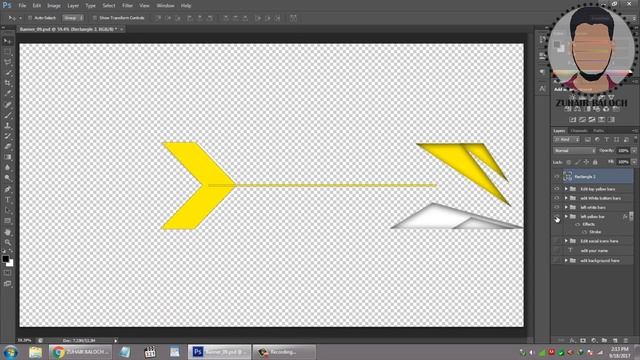
Task: Expand the 'Edit top yellow bars' group
Action: (x=566, y=189)
